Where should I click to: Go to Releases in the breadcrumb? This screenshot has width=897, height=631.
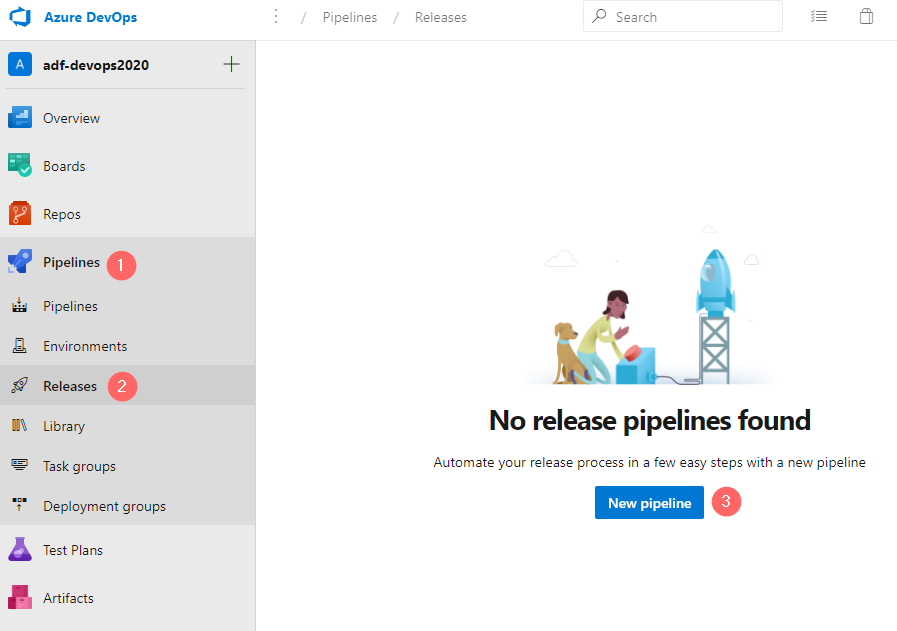click(x=440, y=17)
